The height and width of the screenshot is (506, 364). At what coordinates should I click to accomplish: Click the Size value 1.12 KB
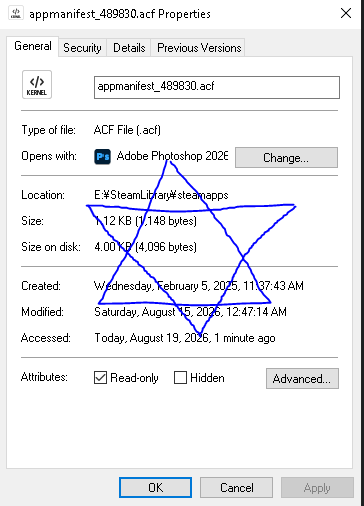tap(146, 221)
